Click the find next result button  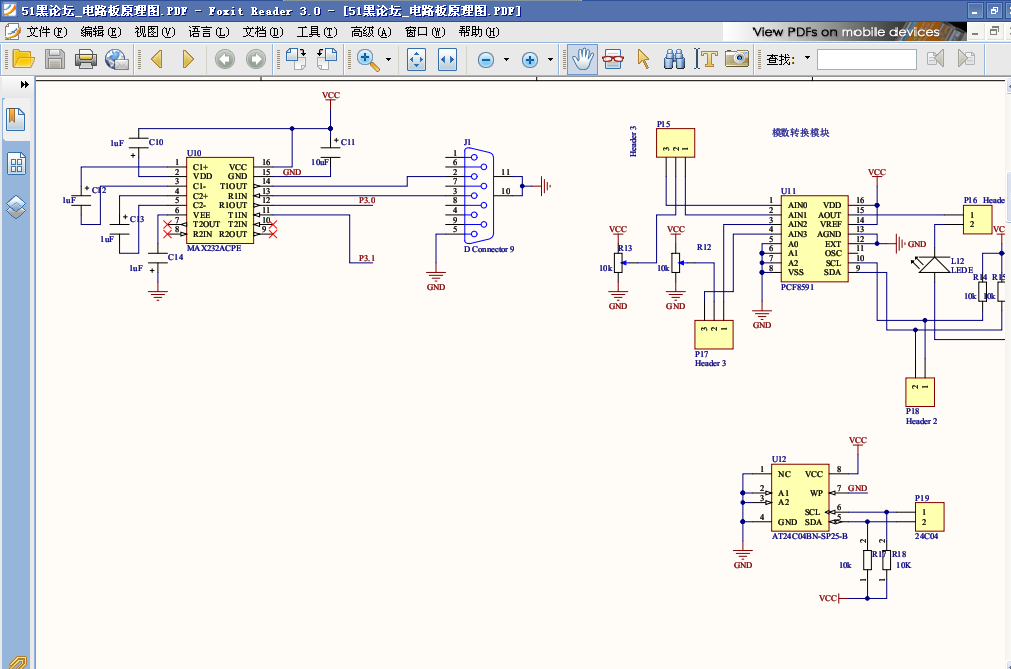pyautogui.click(x=966, y=59)
